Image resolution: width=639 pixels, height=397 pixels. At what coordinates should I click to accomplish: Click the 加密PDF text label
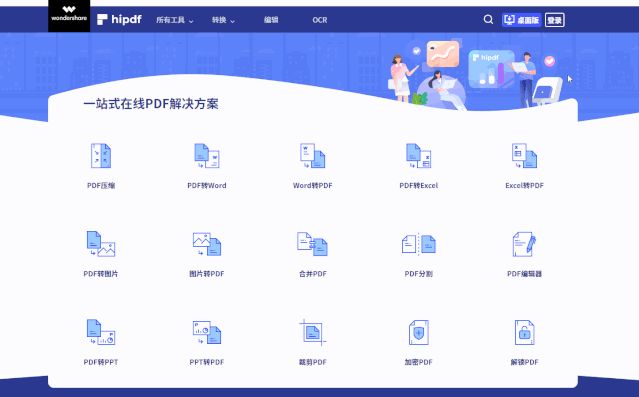click(x=419, y=362)
